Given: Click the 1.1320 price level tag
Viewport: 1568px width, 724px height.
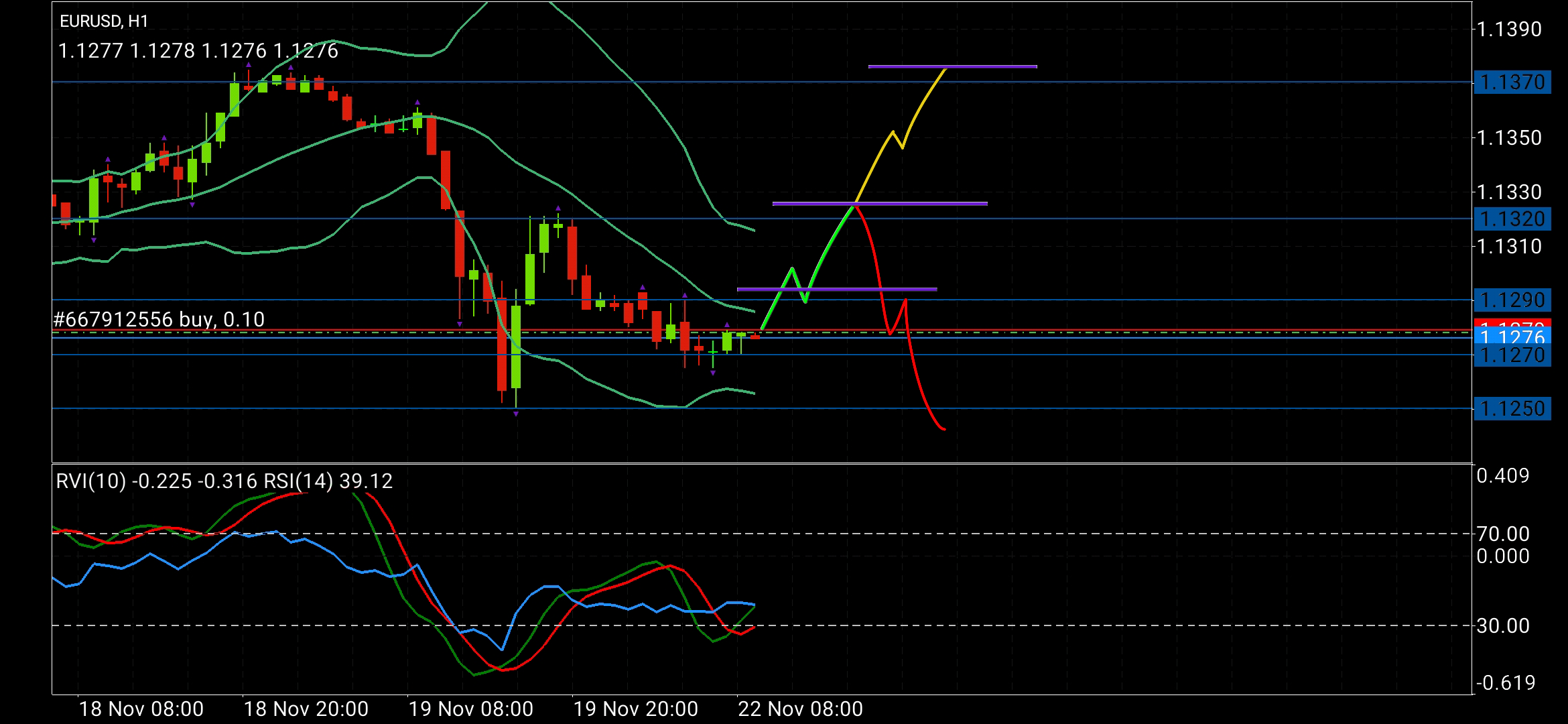Looking at the screenshot, I should click(1512, 219).
